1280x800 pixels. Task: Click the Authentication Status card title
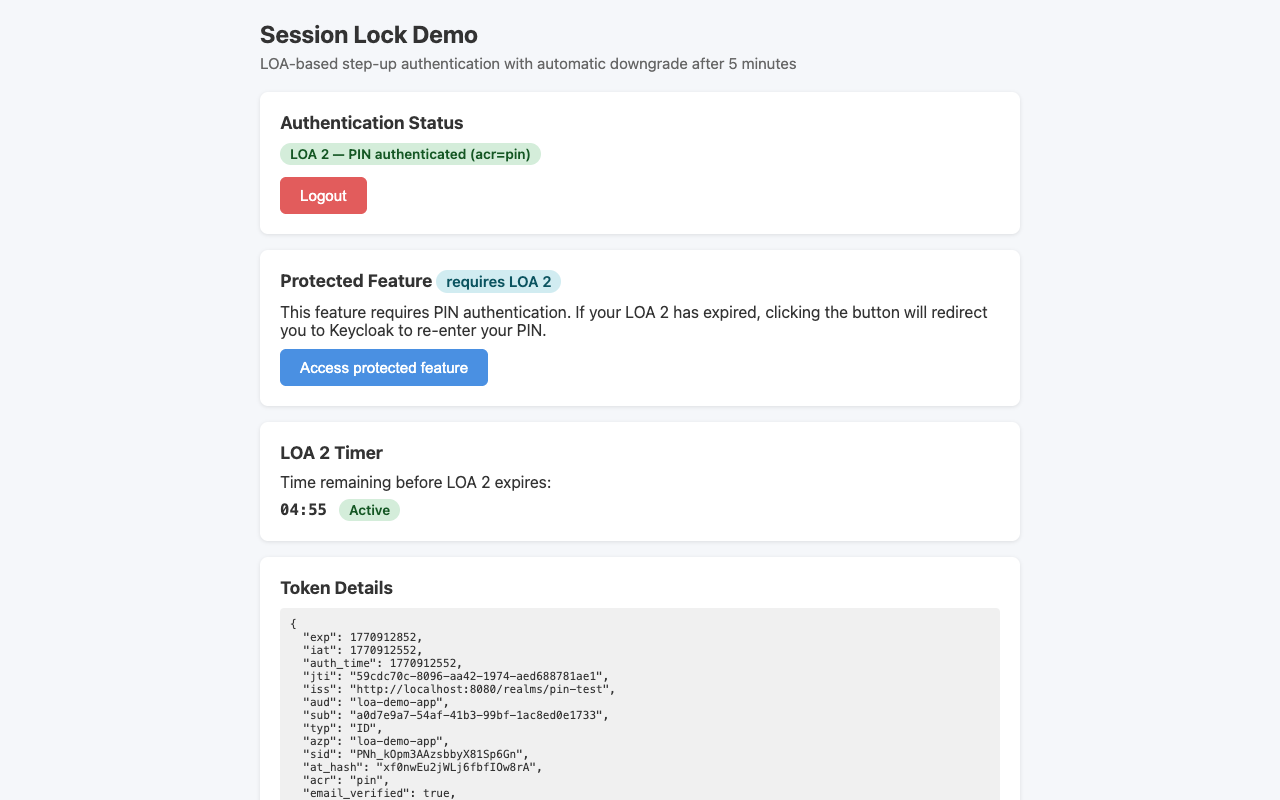pos(371,122)
